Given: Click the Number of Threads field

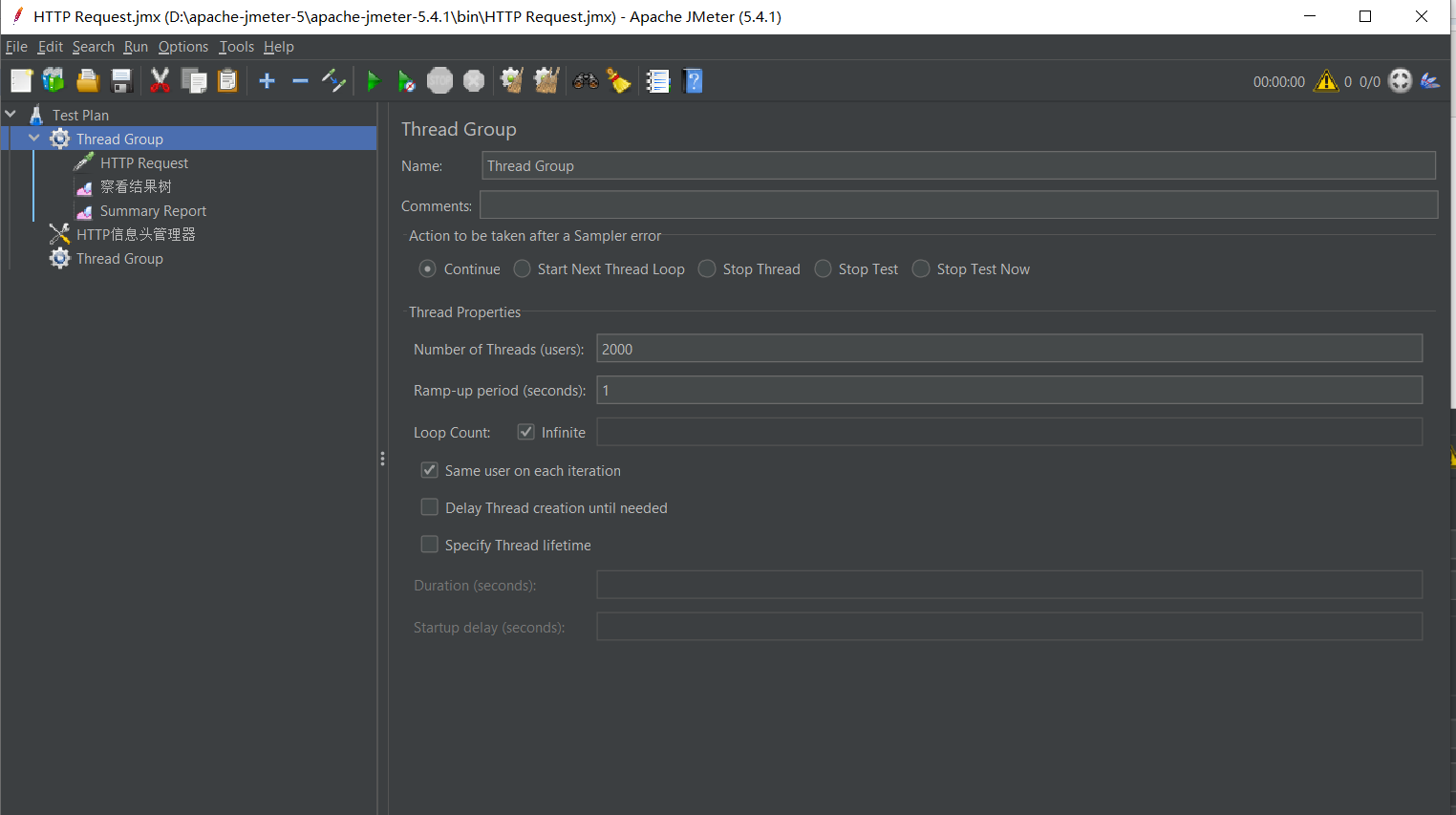Looking at the screenshot, I should [1009, 349].
